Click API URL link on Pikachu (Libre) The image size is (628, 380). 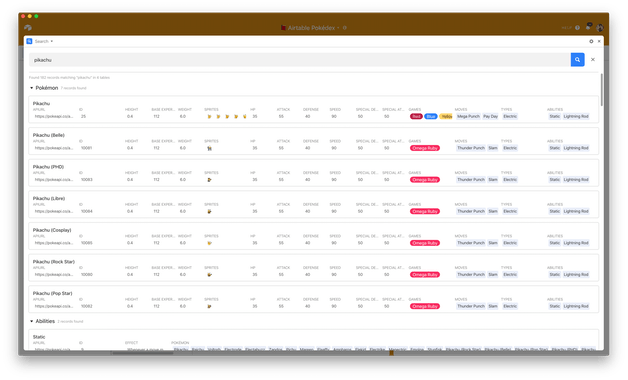pyautogui.click(x=54, y=211)
